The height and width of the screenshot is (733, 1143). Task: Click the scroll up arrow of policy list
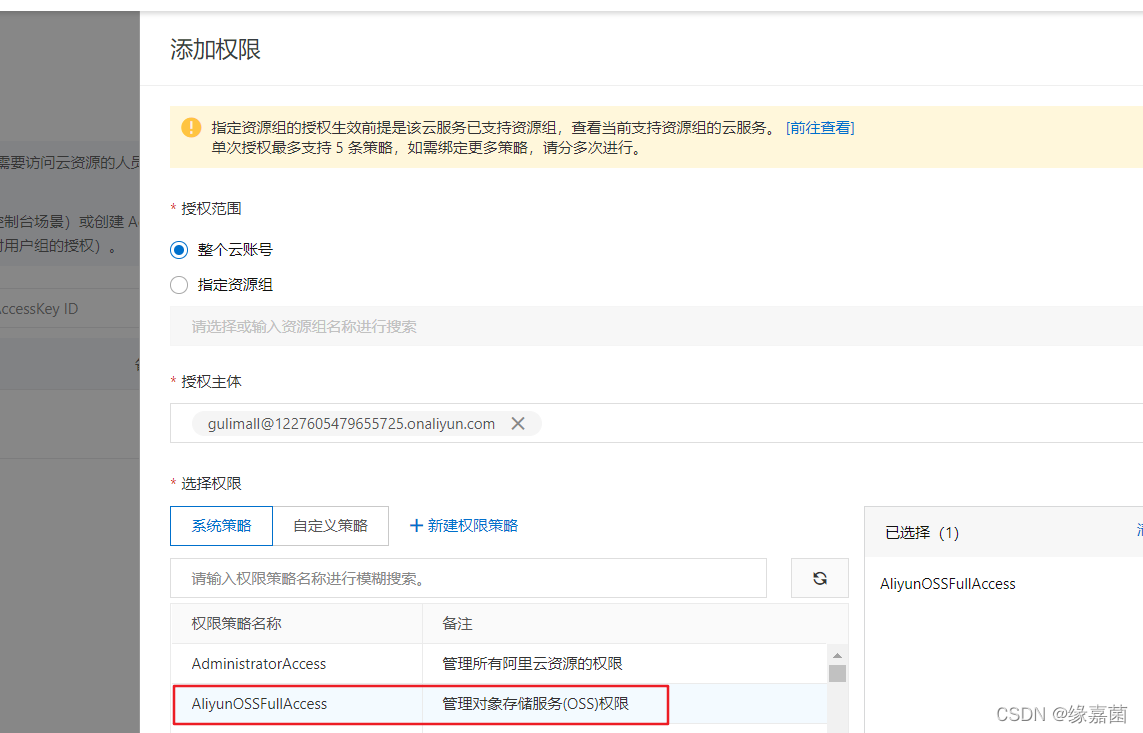pyautogui.click(x=838, y=655)
